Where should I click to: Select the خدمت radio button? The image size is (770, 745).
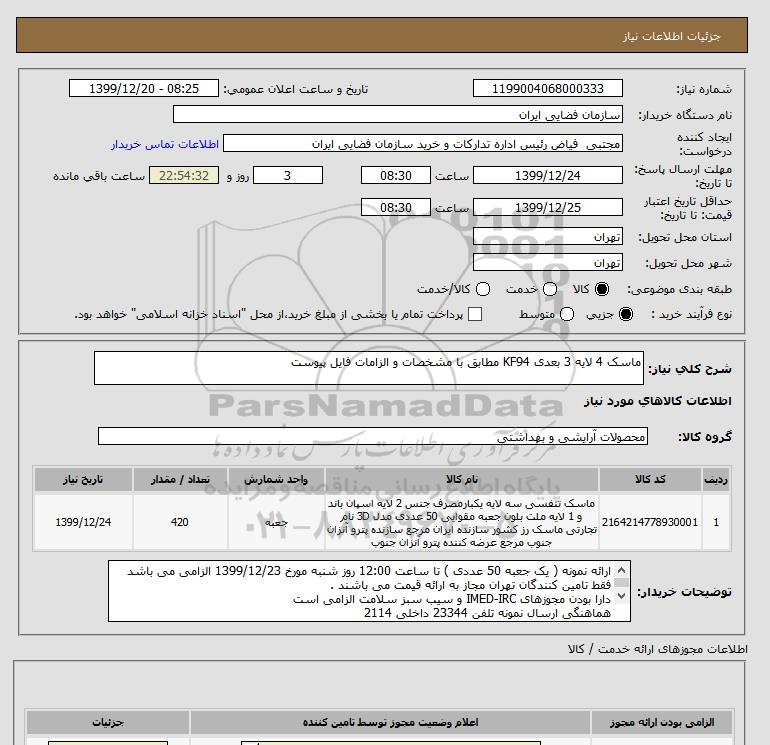point(550,289)
